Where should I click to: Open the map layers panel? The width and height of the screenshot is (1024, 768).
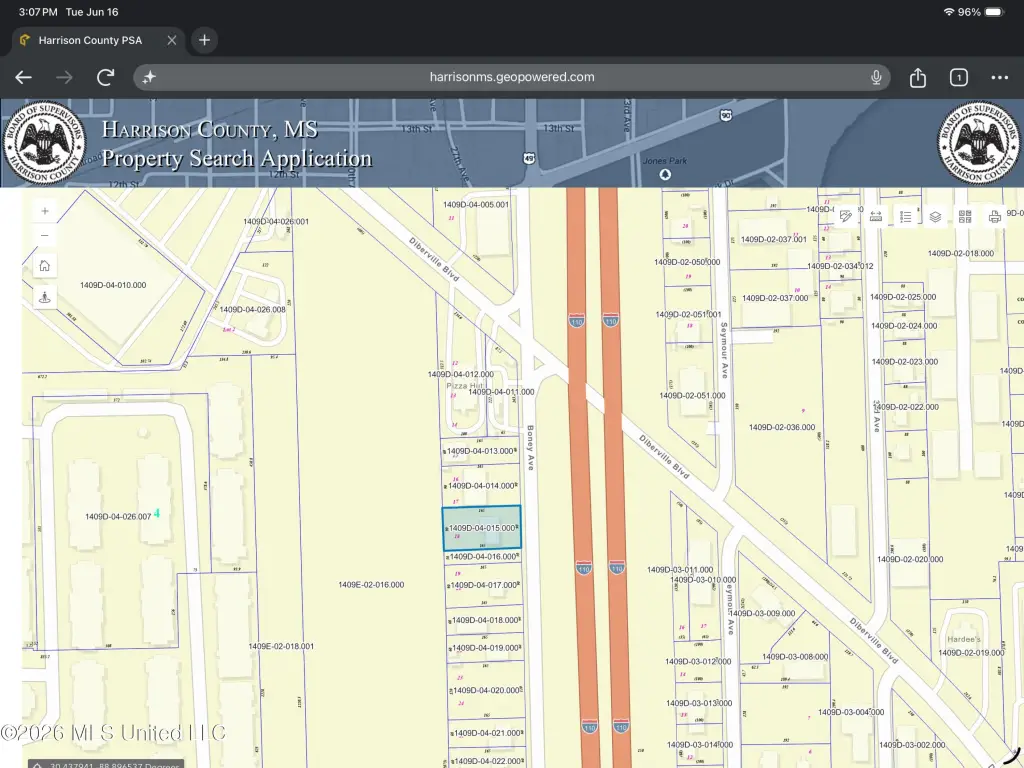[x=935, y=217]
